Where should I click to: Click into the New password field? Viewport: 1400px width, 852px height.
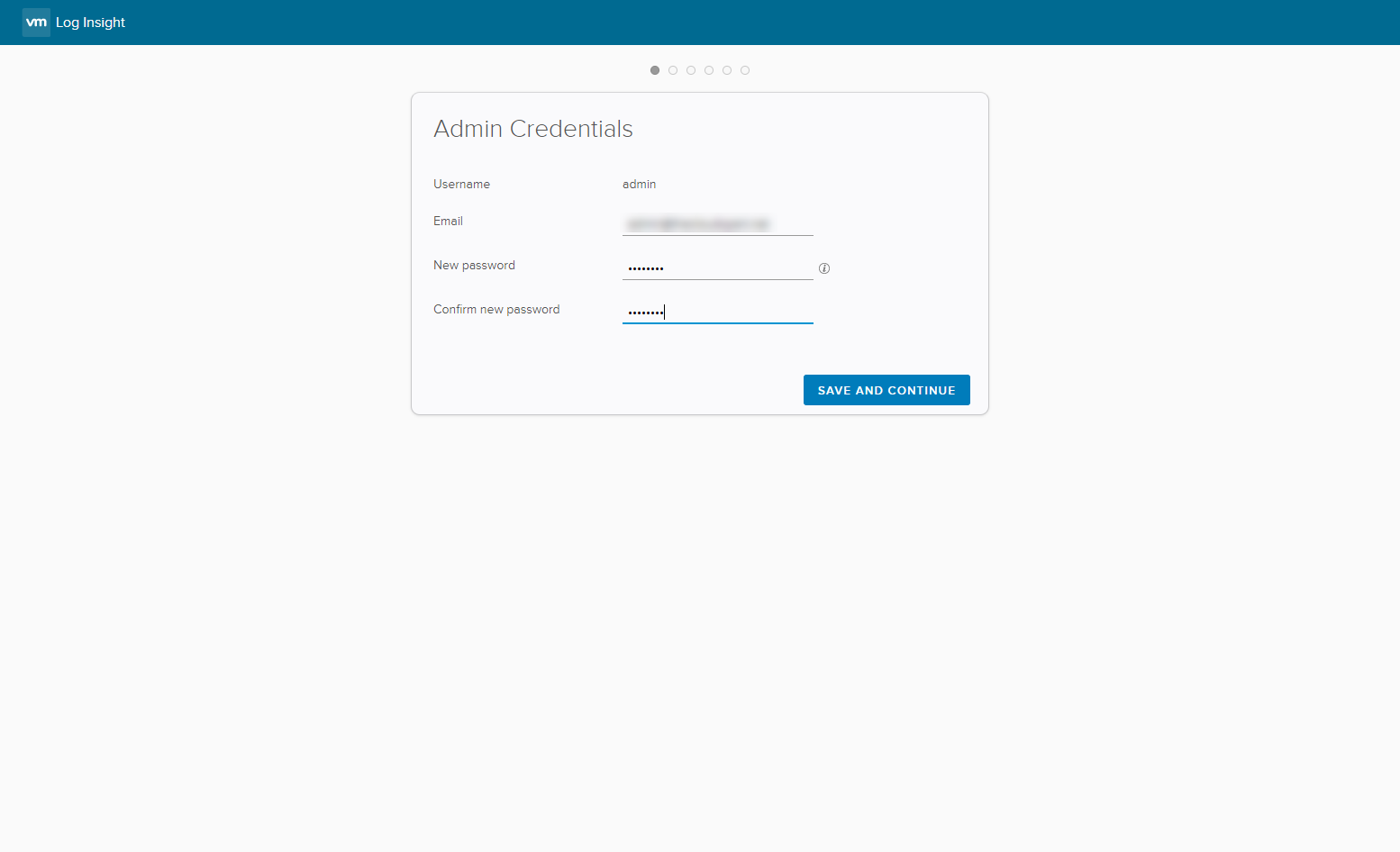717,267
